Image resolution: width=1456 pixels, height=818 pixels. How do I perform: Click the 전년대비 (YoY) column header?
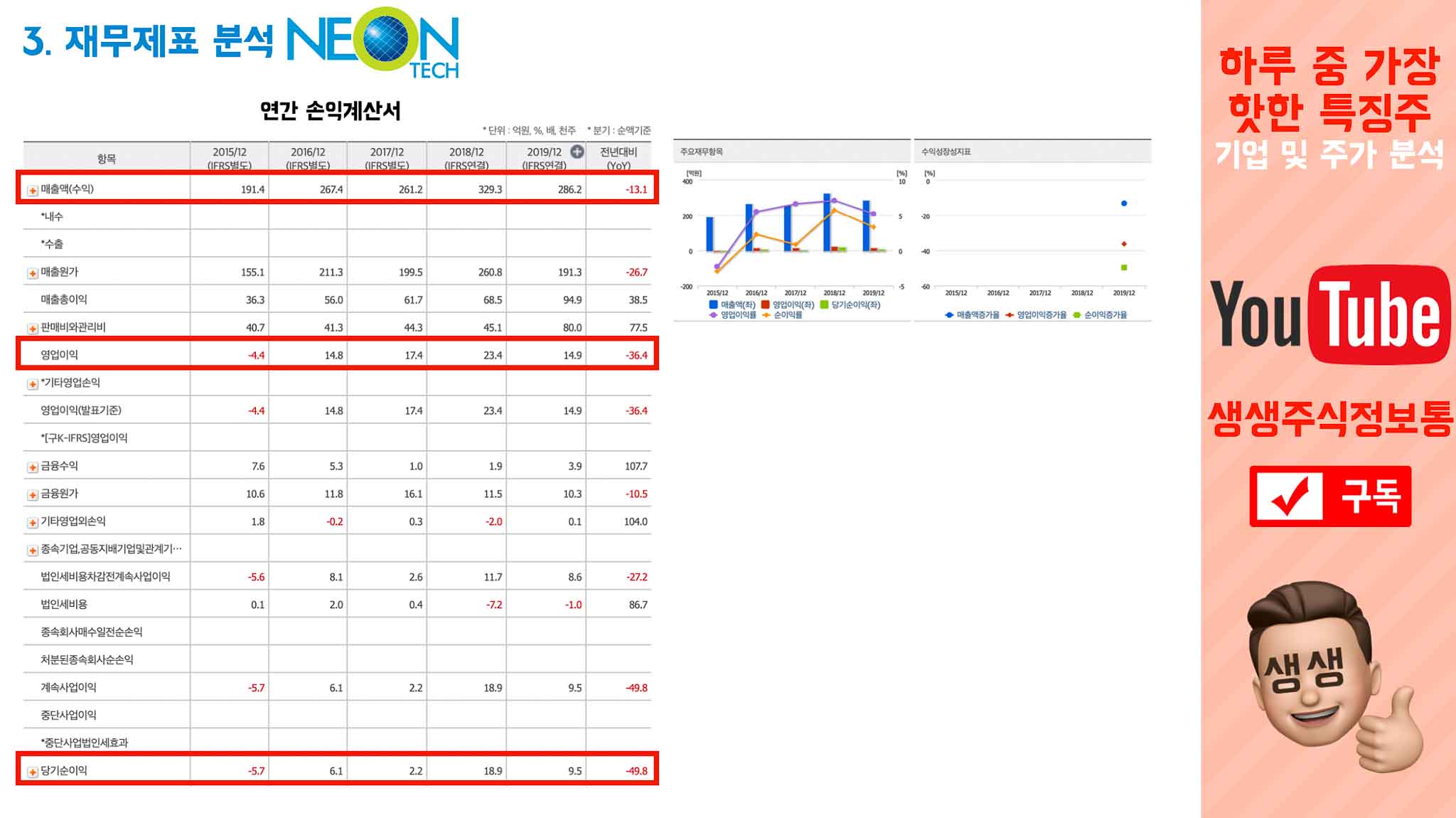(x=618, y=157)
